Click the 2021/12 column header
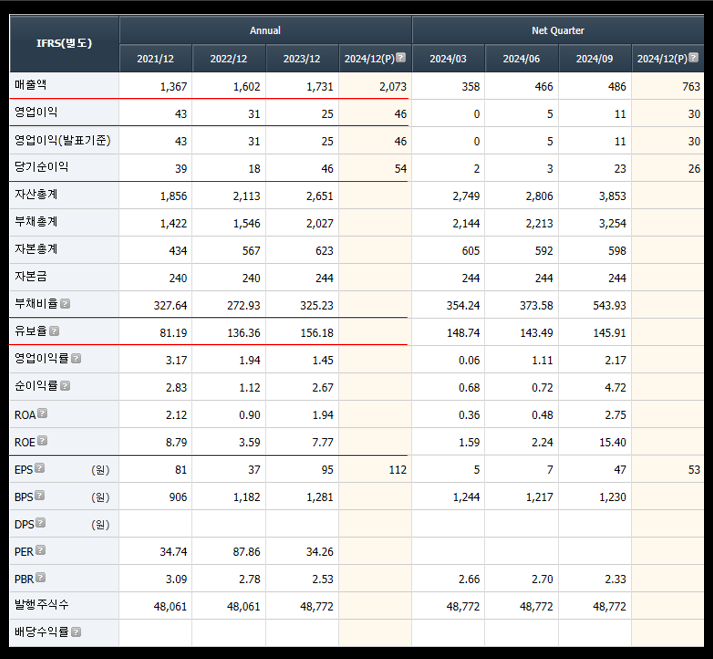This screenshot has height=659, width=713. tap(156, 59)
